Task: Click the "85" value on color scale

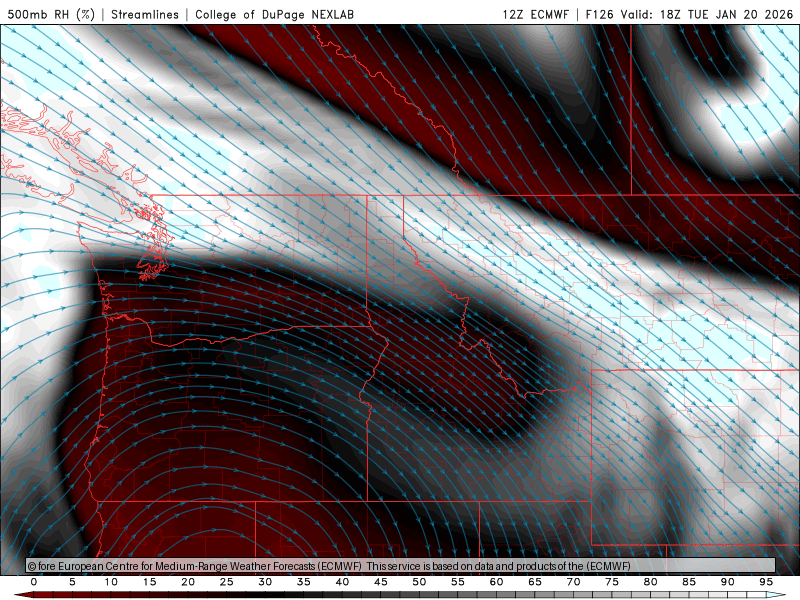Action: click(x=689, y=582)
